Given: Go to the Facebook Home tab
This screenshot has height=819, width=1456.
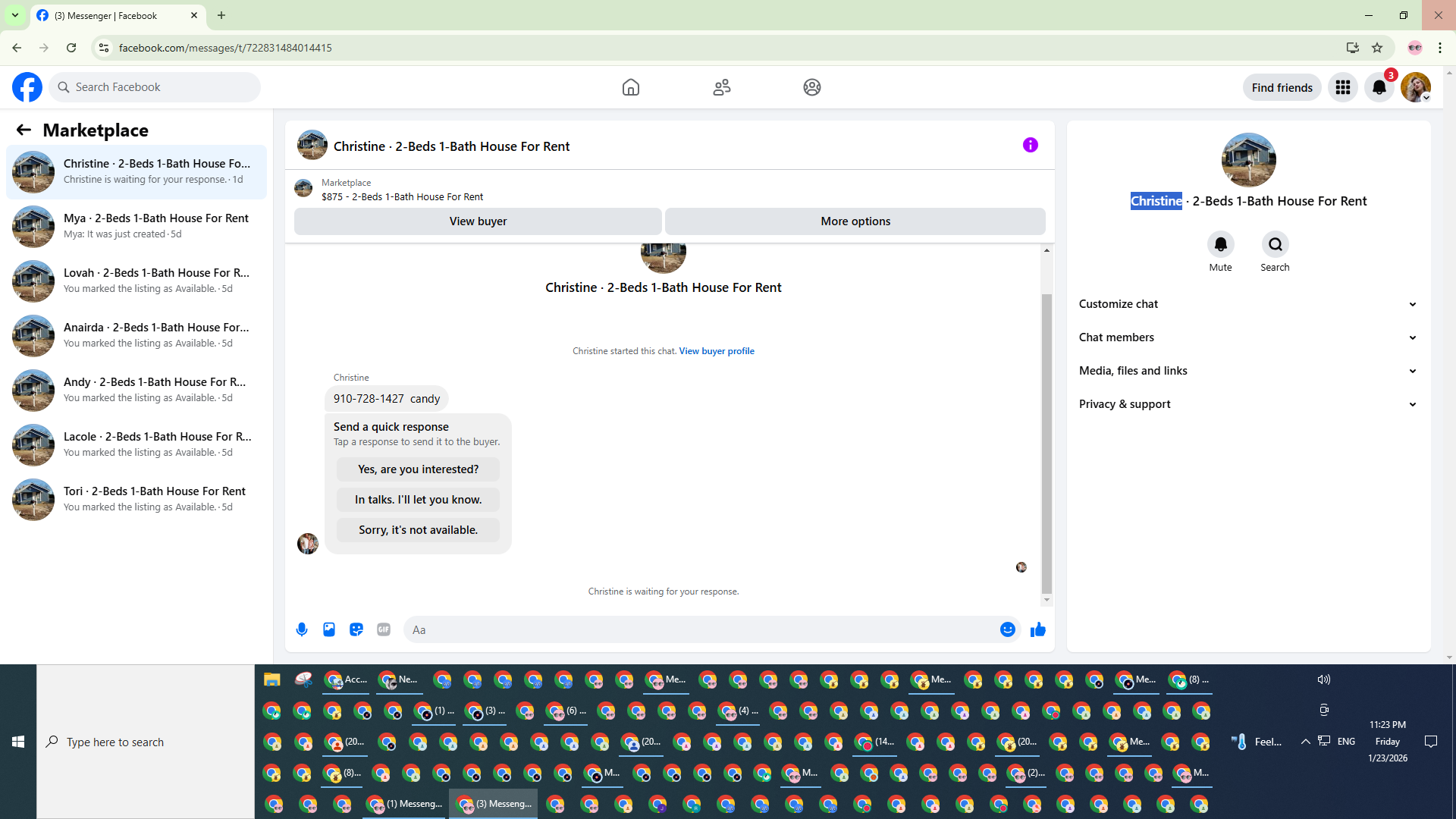Looking at the screenshot, I should (x=630, y=87).
